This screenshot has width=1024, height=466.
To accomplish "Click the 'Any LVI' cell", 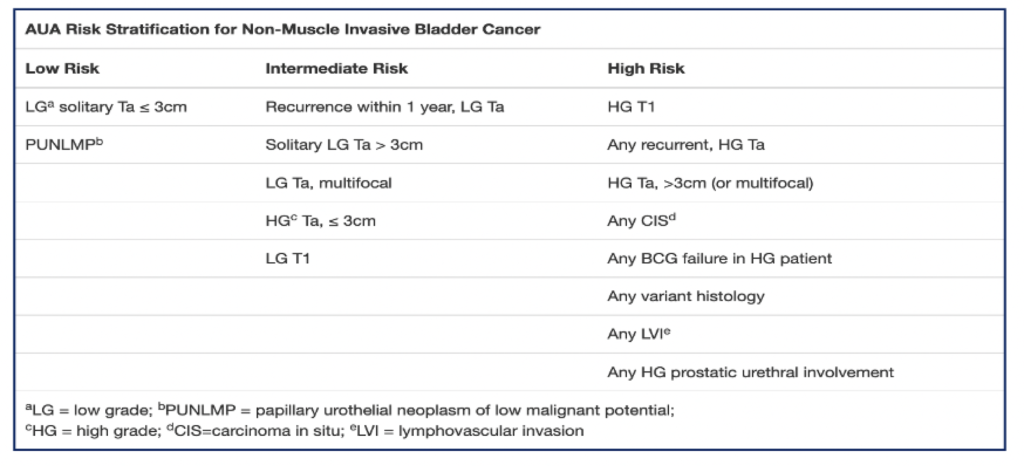I will pyautogui.click(x=639, y=334).
